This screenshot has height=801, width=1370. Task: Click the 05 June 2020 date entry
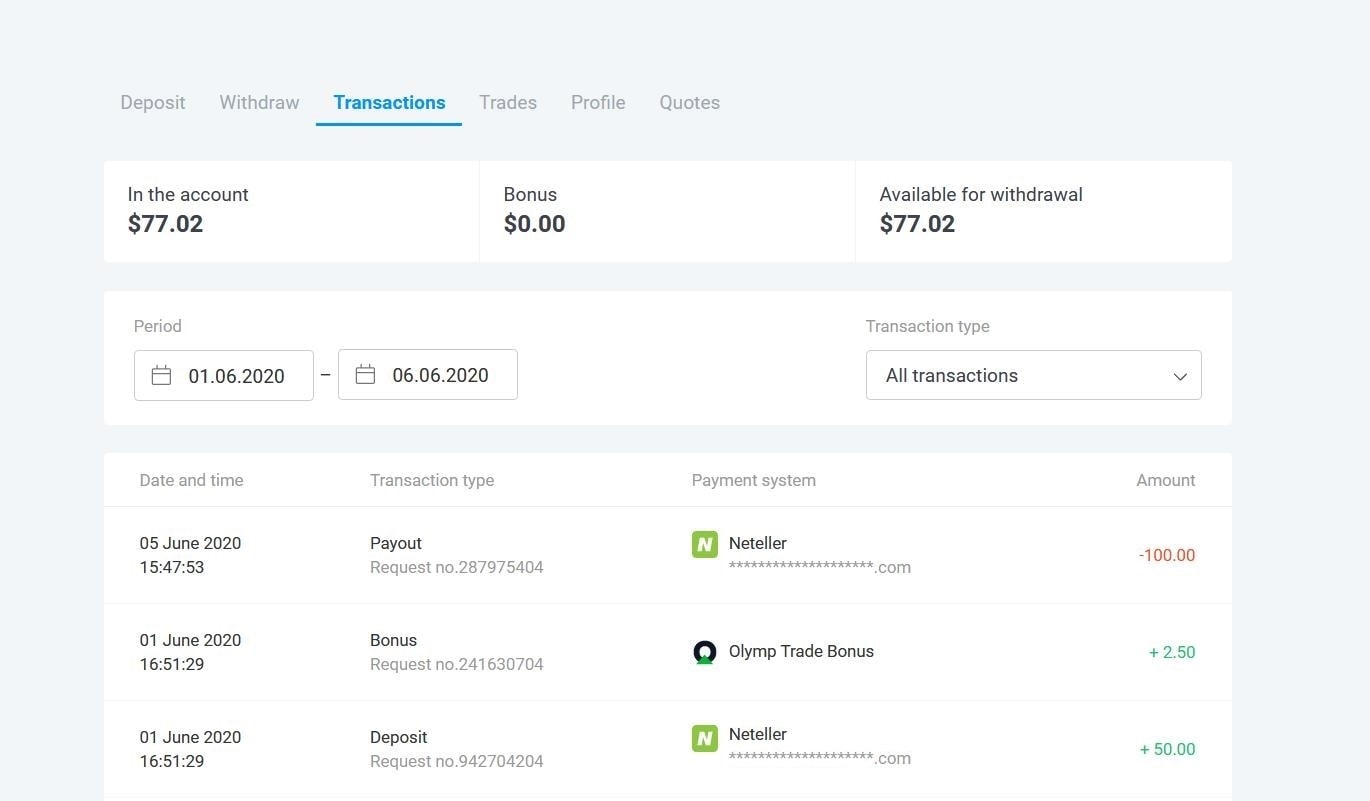[190, 543]
